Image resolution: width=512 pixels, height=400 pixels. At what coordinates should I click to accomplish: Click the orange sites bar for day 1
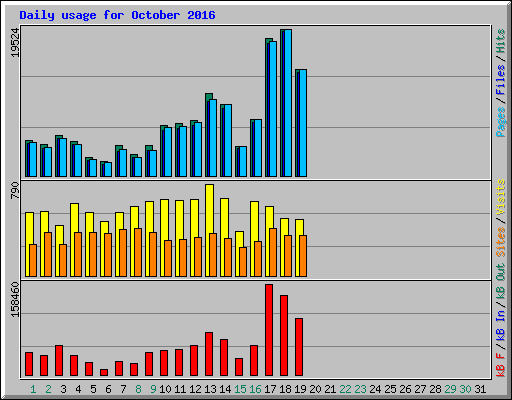tap(33, 261)
